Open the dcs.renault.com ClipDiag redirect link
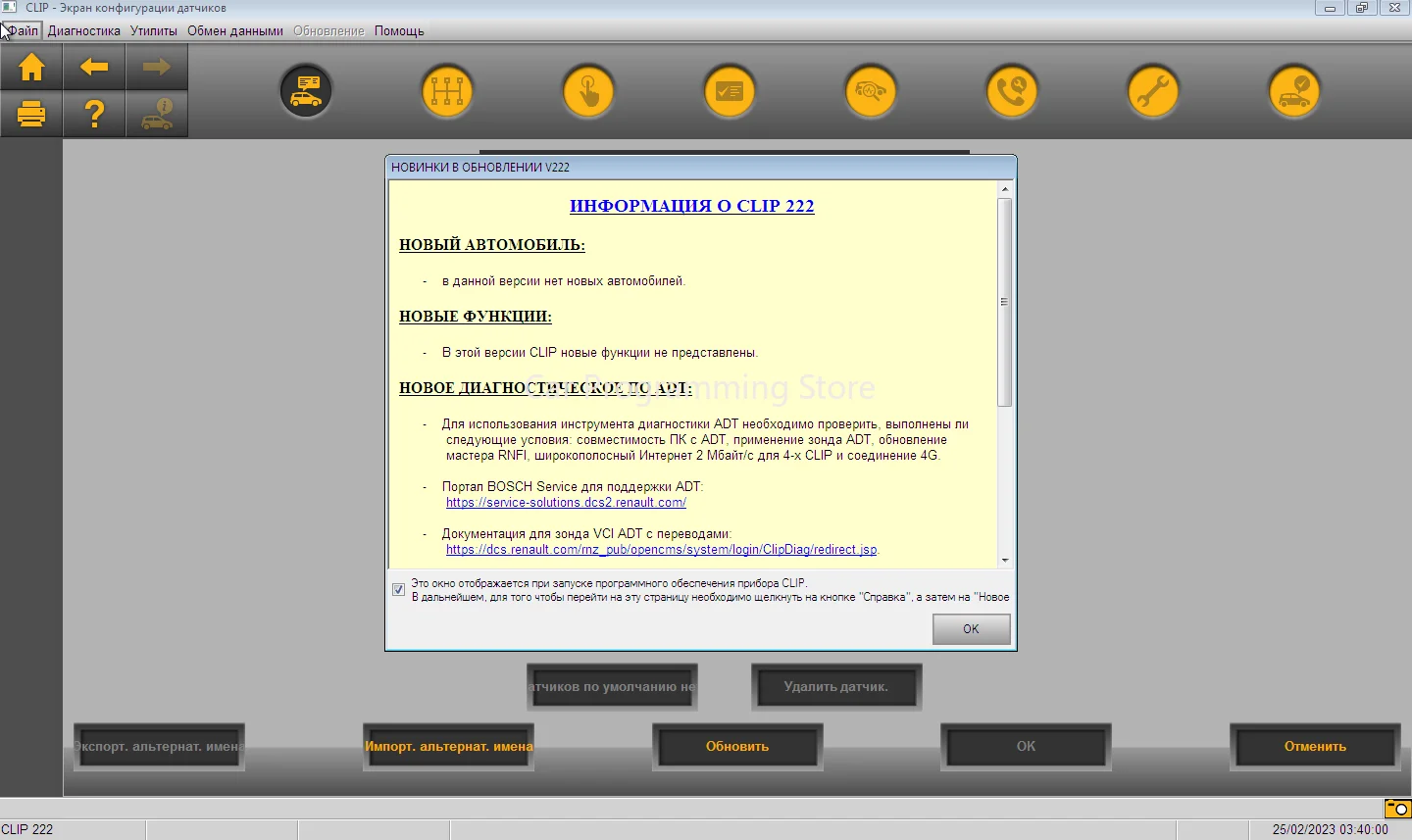 tap(662, 549)
